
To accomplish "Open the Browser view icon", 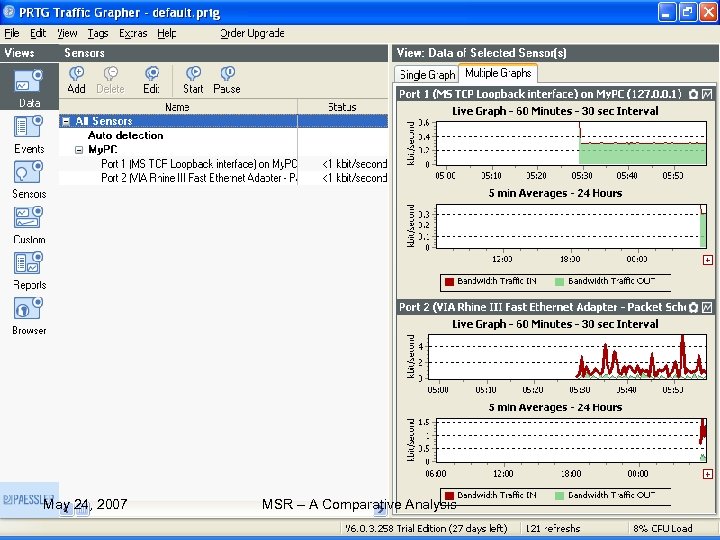I will [28, 308].
